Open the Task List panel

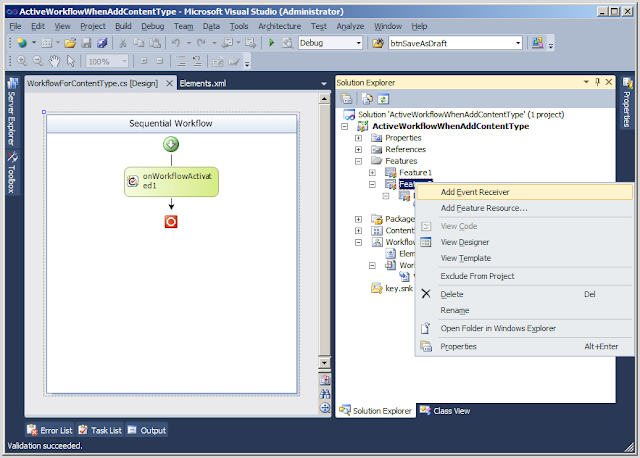pos(100,430)
